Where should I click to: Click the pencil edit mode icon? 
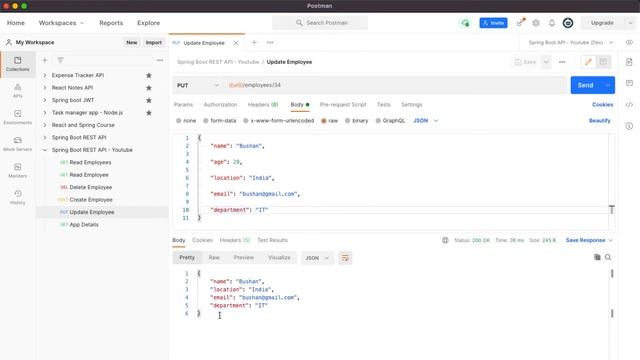point(588,62)
